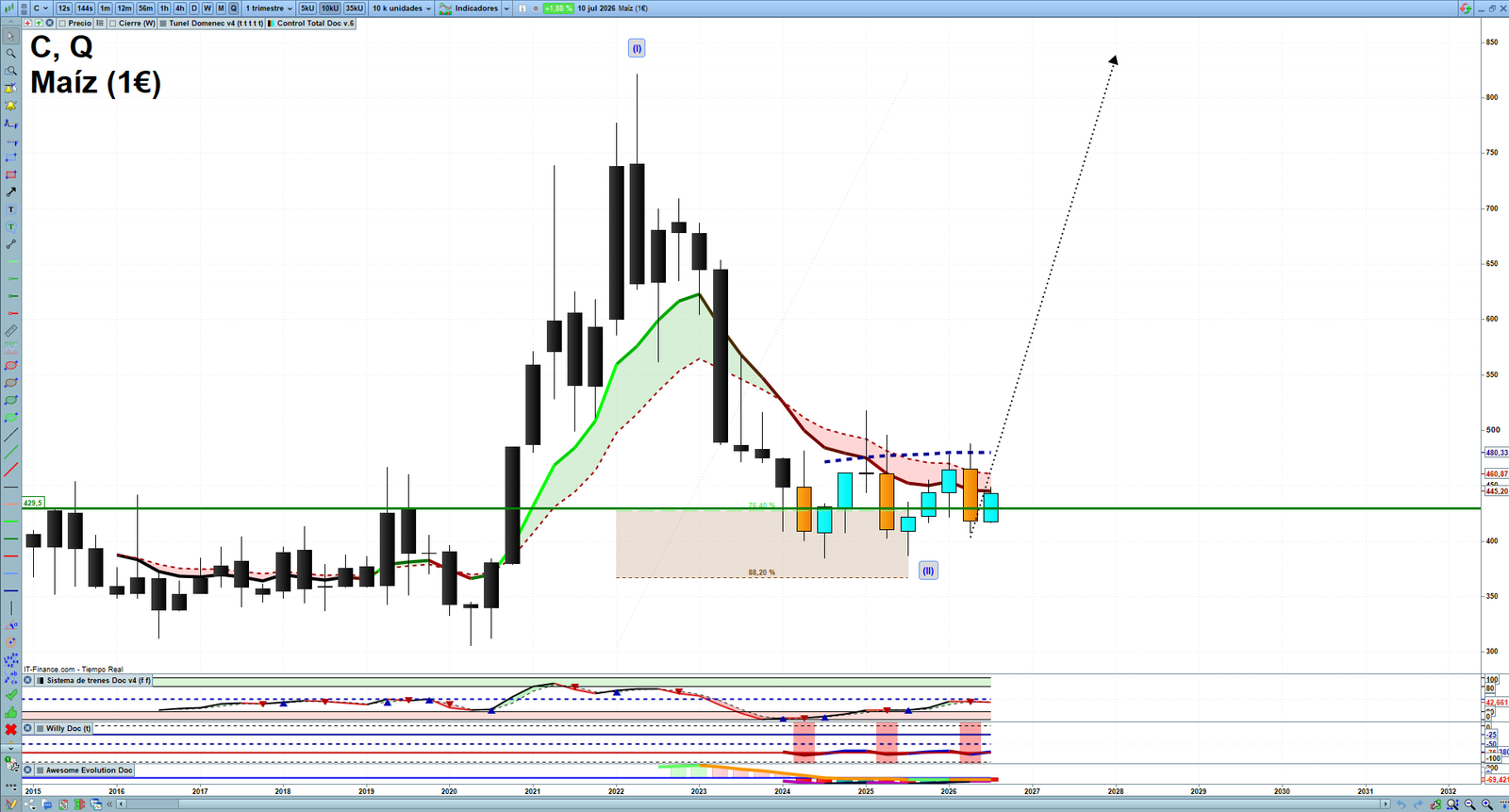1509x812 pixels.
Task: Select the red rectangle drawing tool
Action: pyautogui.click(x=10, y=175)
